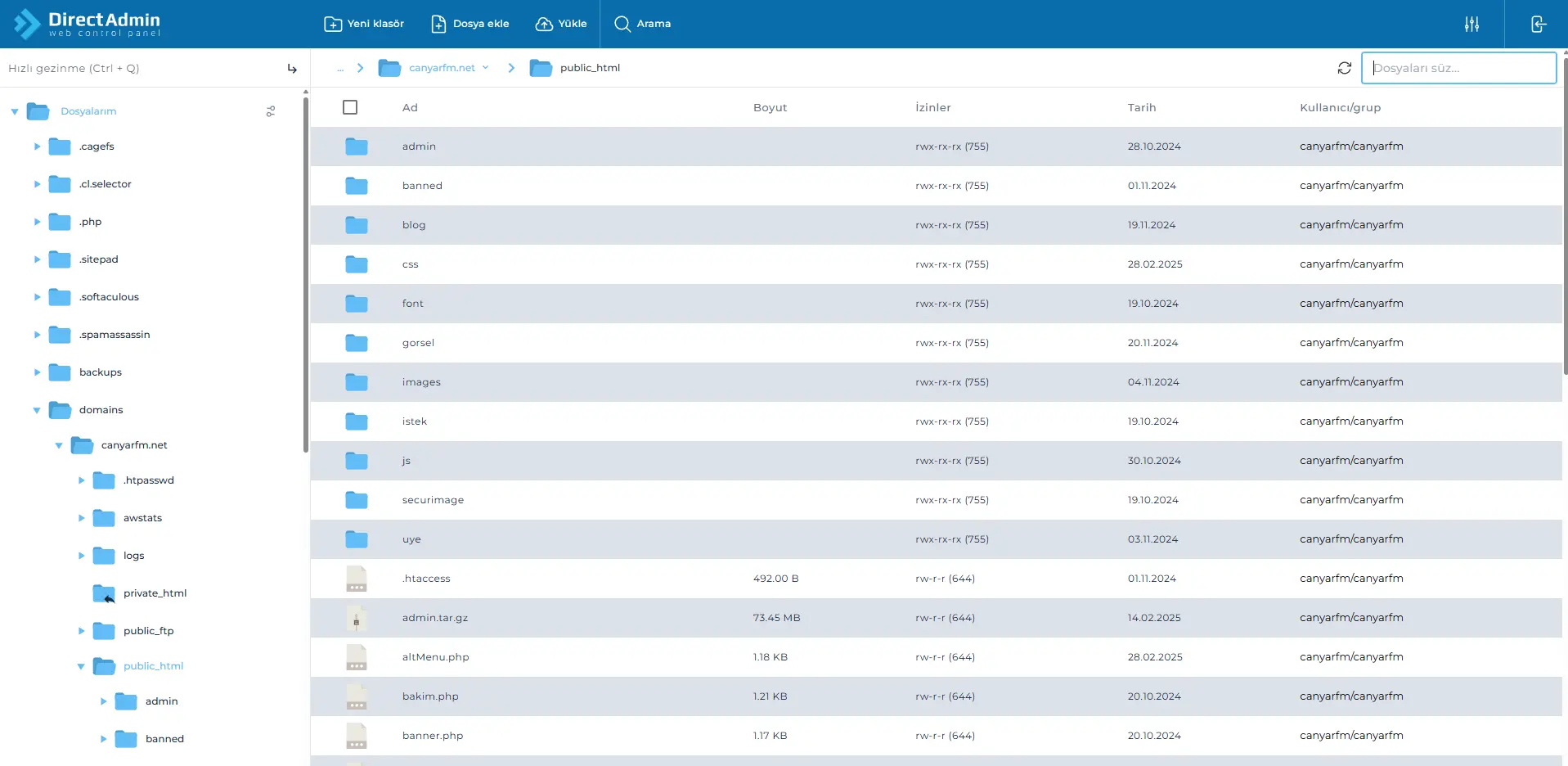Viewport: 1568px width, 766px height.
Task: Select Dosyalarım in the sidebar tree
Action: point(88,111)
